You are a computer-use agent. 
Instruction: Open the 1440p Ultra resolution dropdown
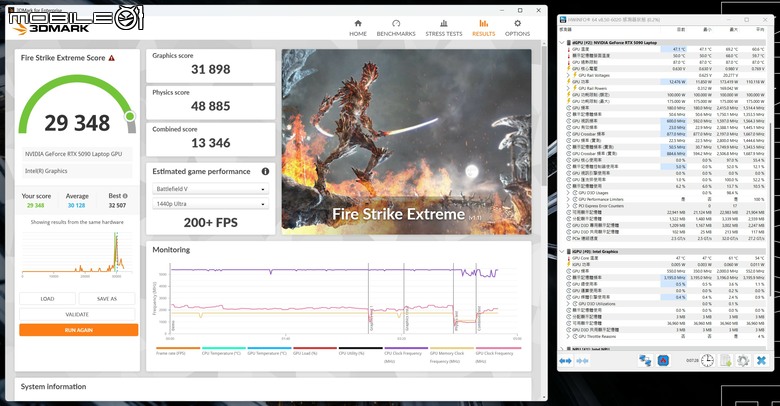tap(210, 204)
